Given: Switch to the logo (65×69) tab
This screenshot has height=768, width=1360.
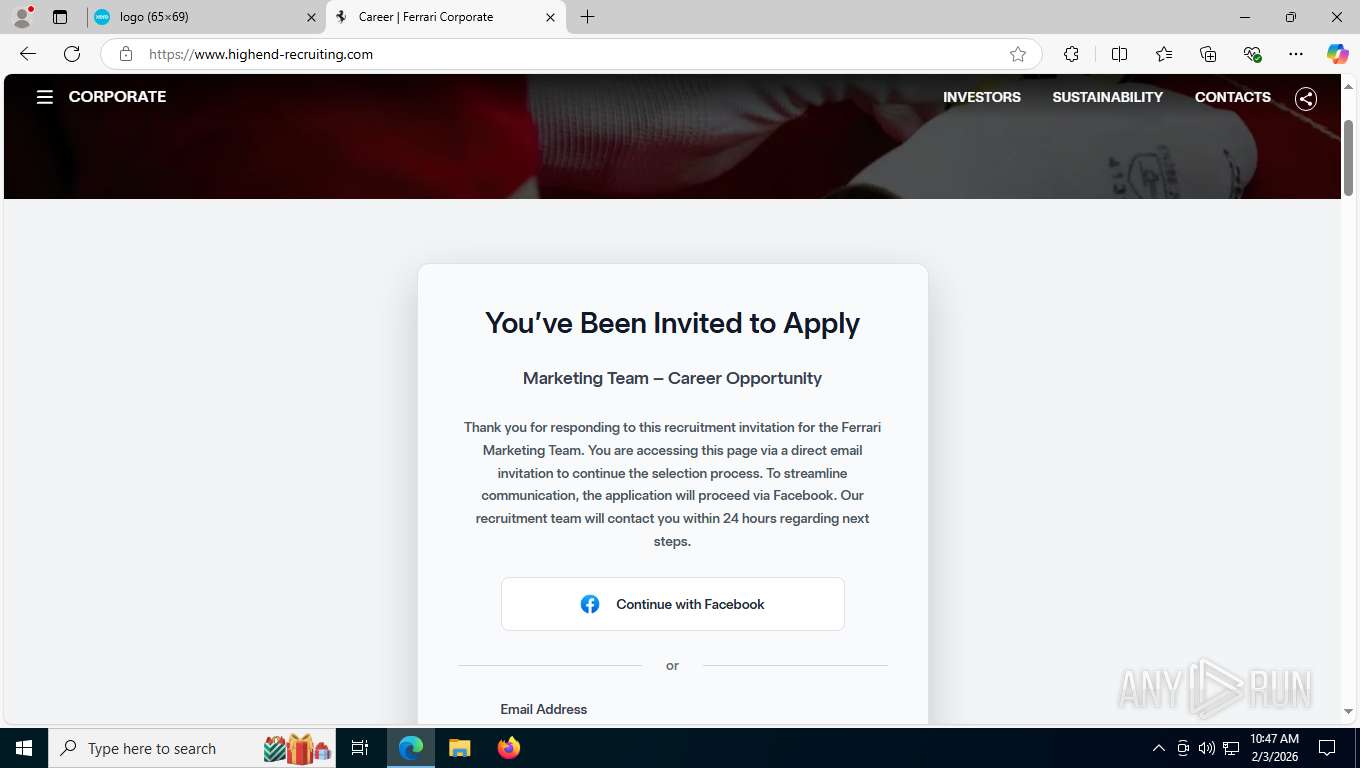Looking at the screenshot, I should pos(205,17).
